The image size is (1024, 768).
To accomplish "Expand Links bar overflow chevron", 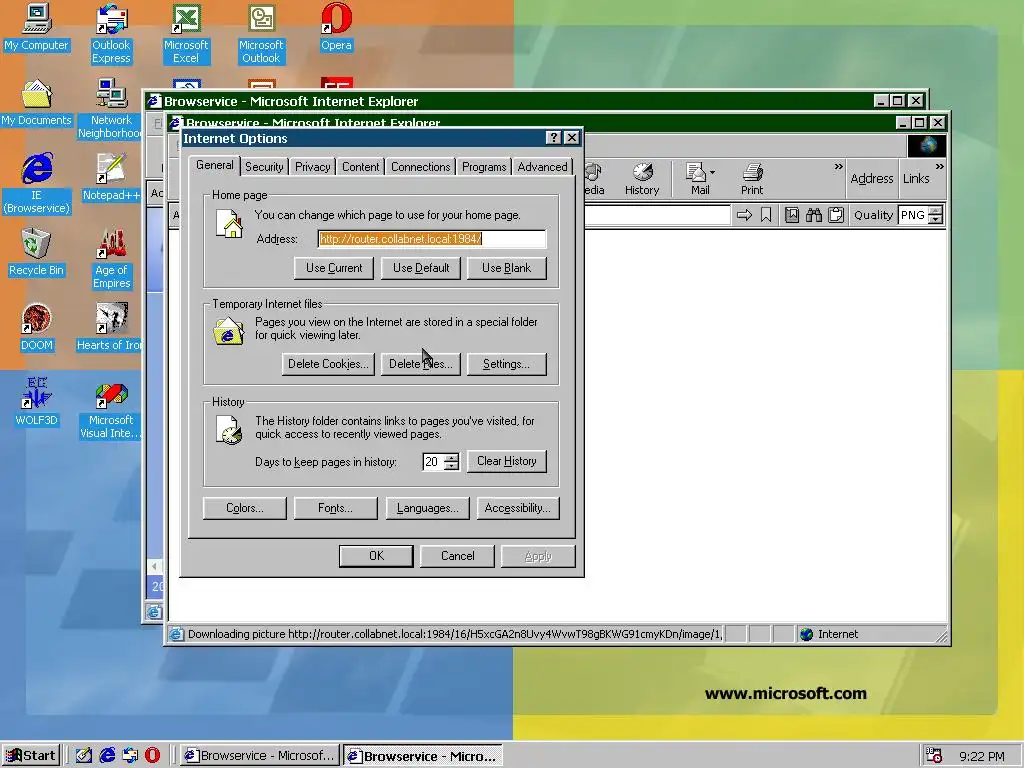I will tap(939, 167).
